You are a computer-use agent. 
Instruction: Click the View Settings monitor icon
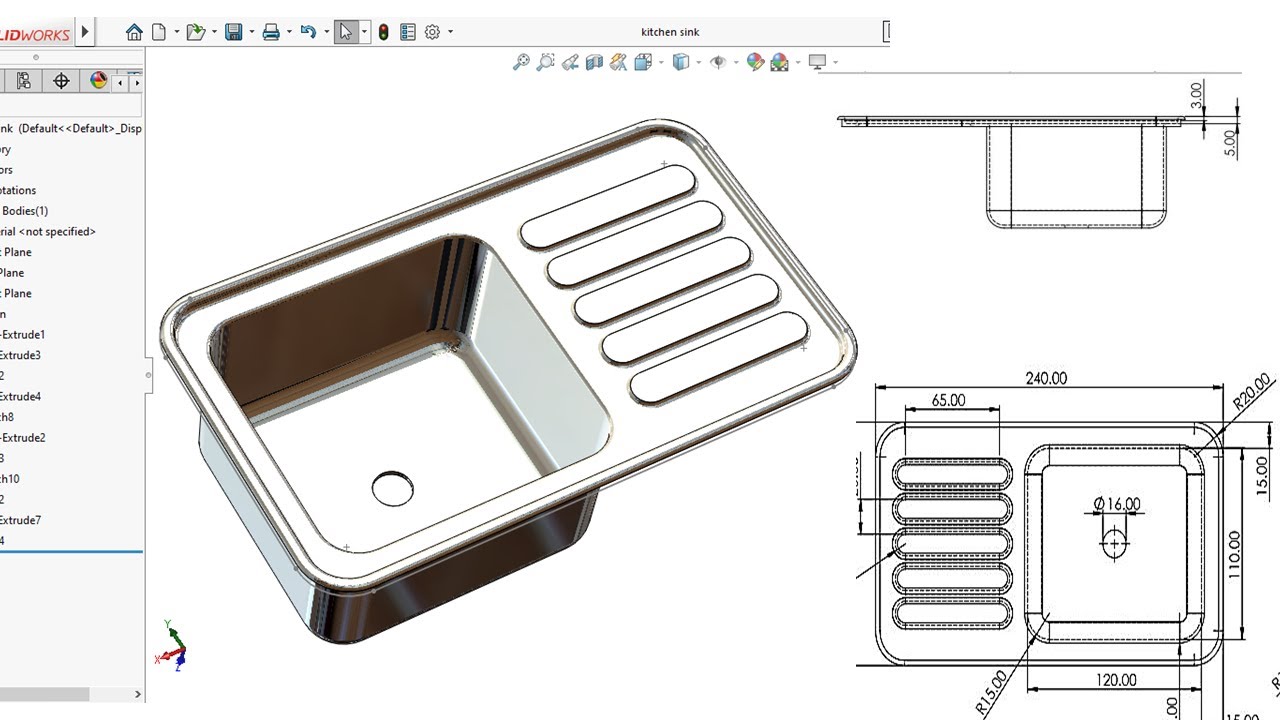817,62
